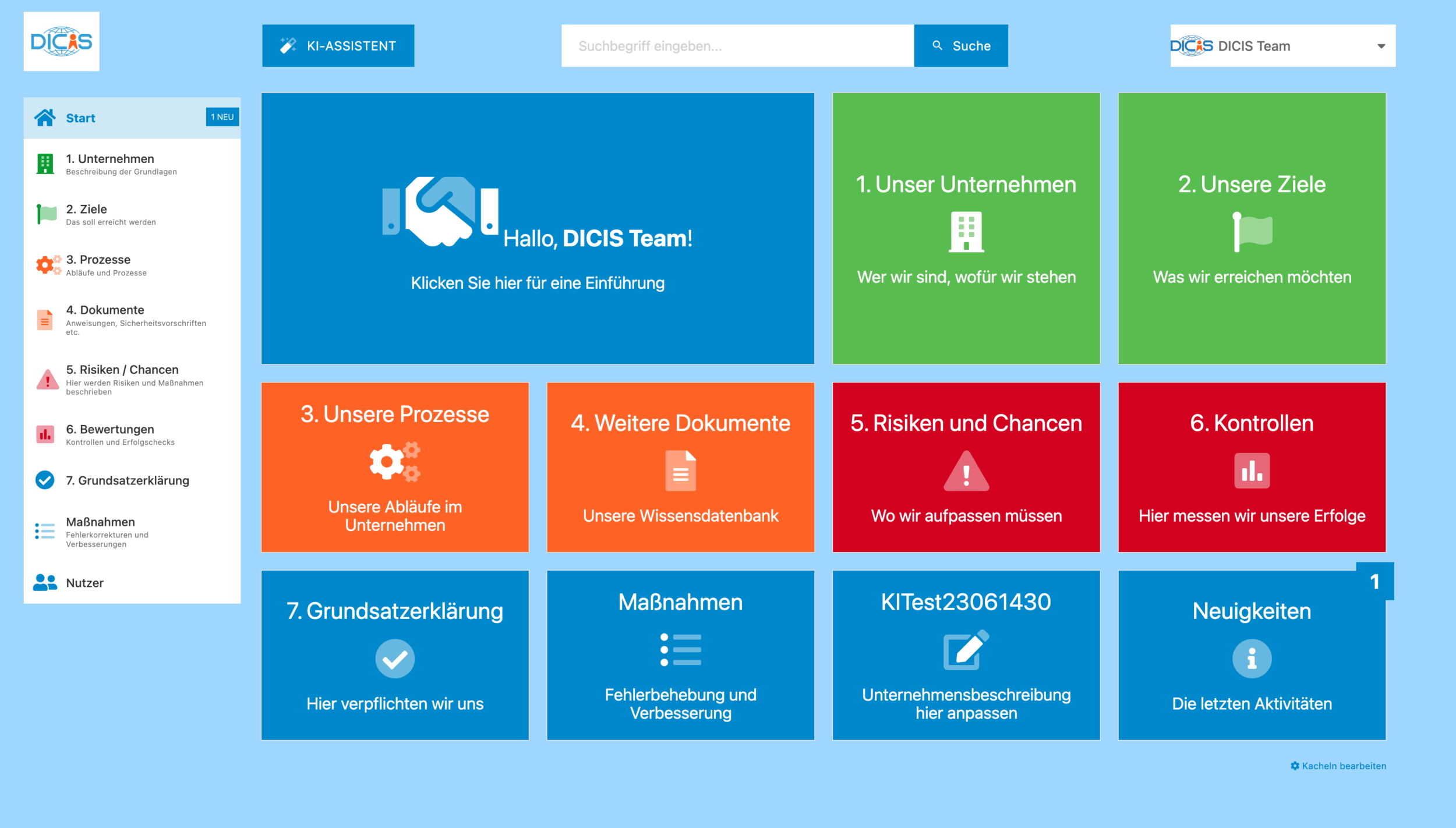Click the DICIS logo in top-left
Viewport: 1456px width, 828px height.
61,41
